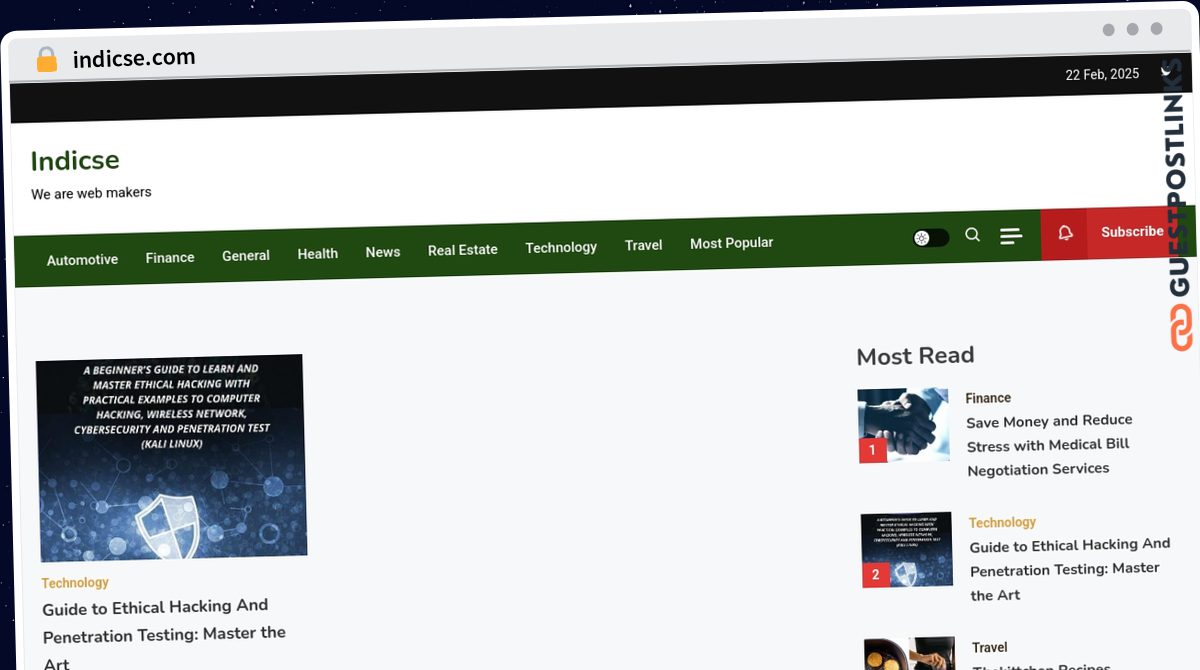Click the Subscribe button
Viewport: 1200px width, 670px height.
[x=1132, y=231]
